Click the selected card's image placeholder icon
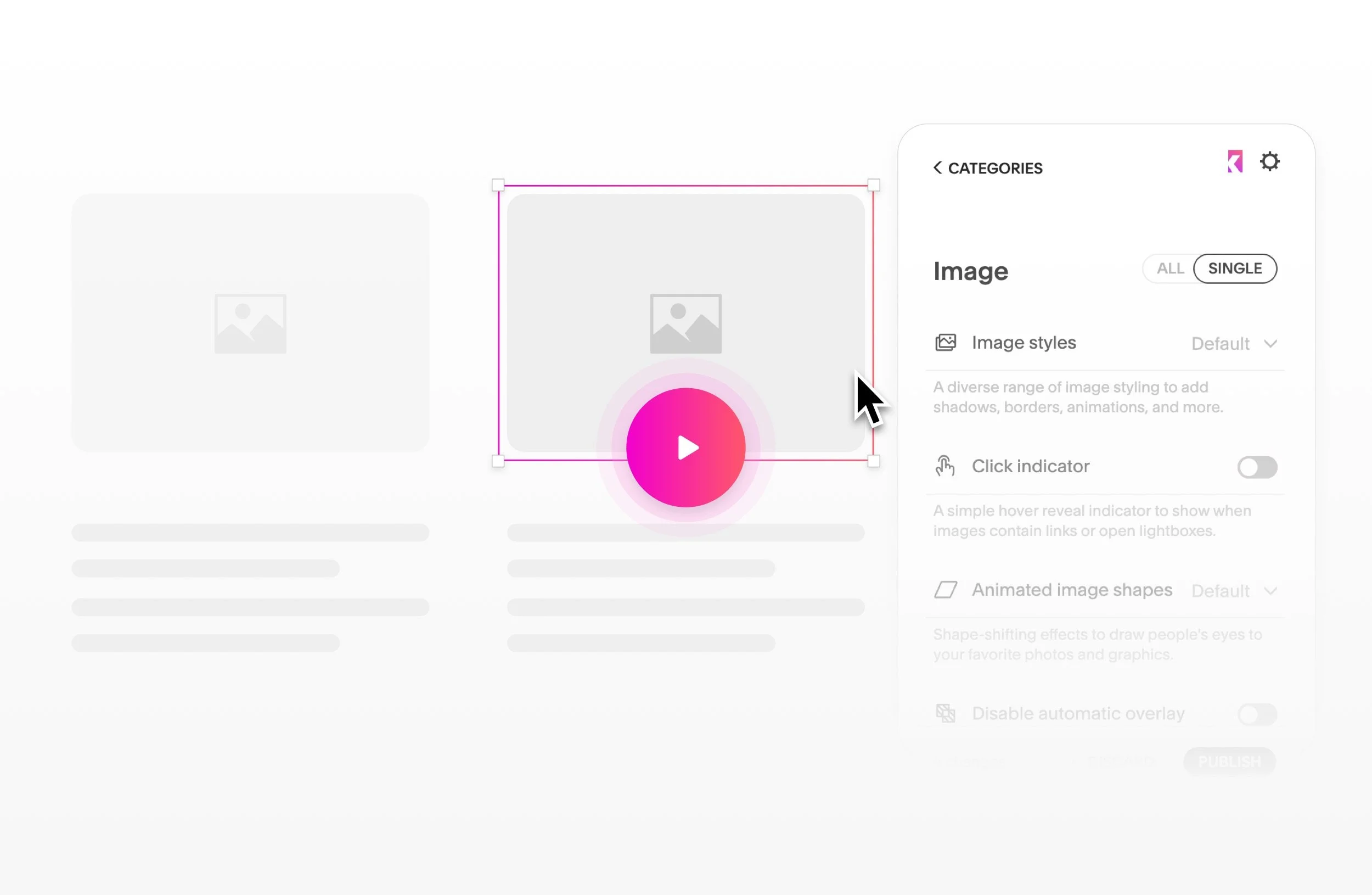The height and width of the screenshot is (895, 1372). (x=685, y=323)
